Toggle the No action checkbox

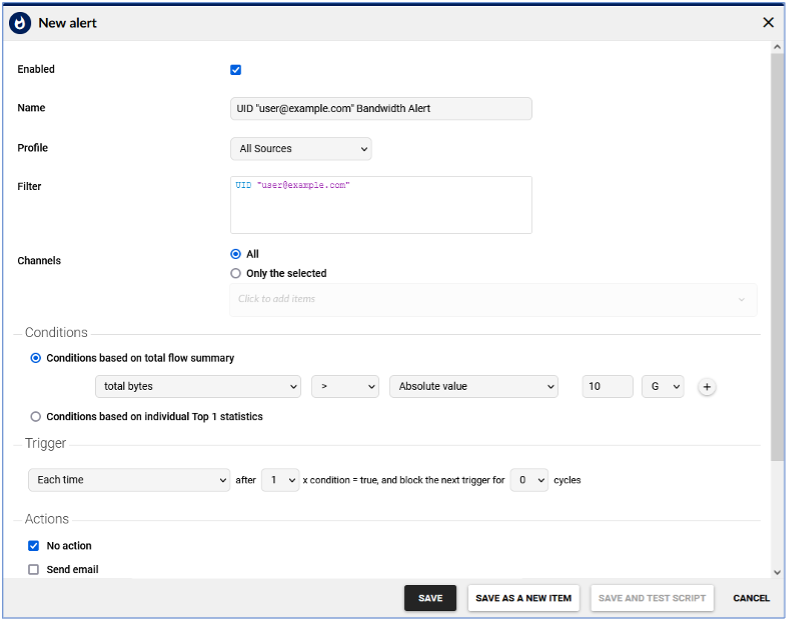point(34,546)
